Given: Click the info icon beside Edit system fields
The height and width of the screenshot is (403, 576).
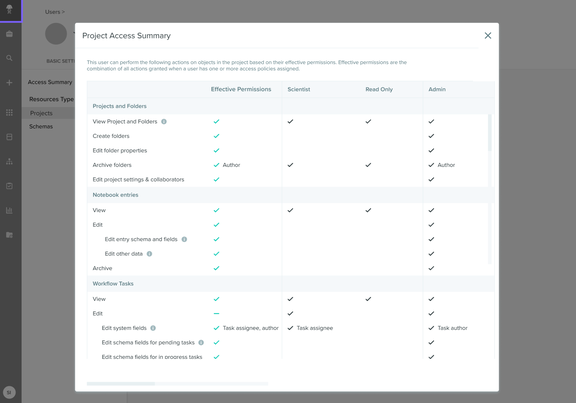Looking at the screenshot, I should point(153,328).
